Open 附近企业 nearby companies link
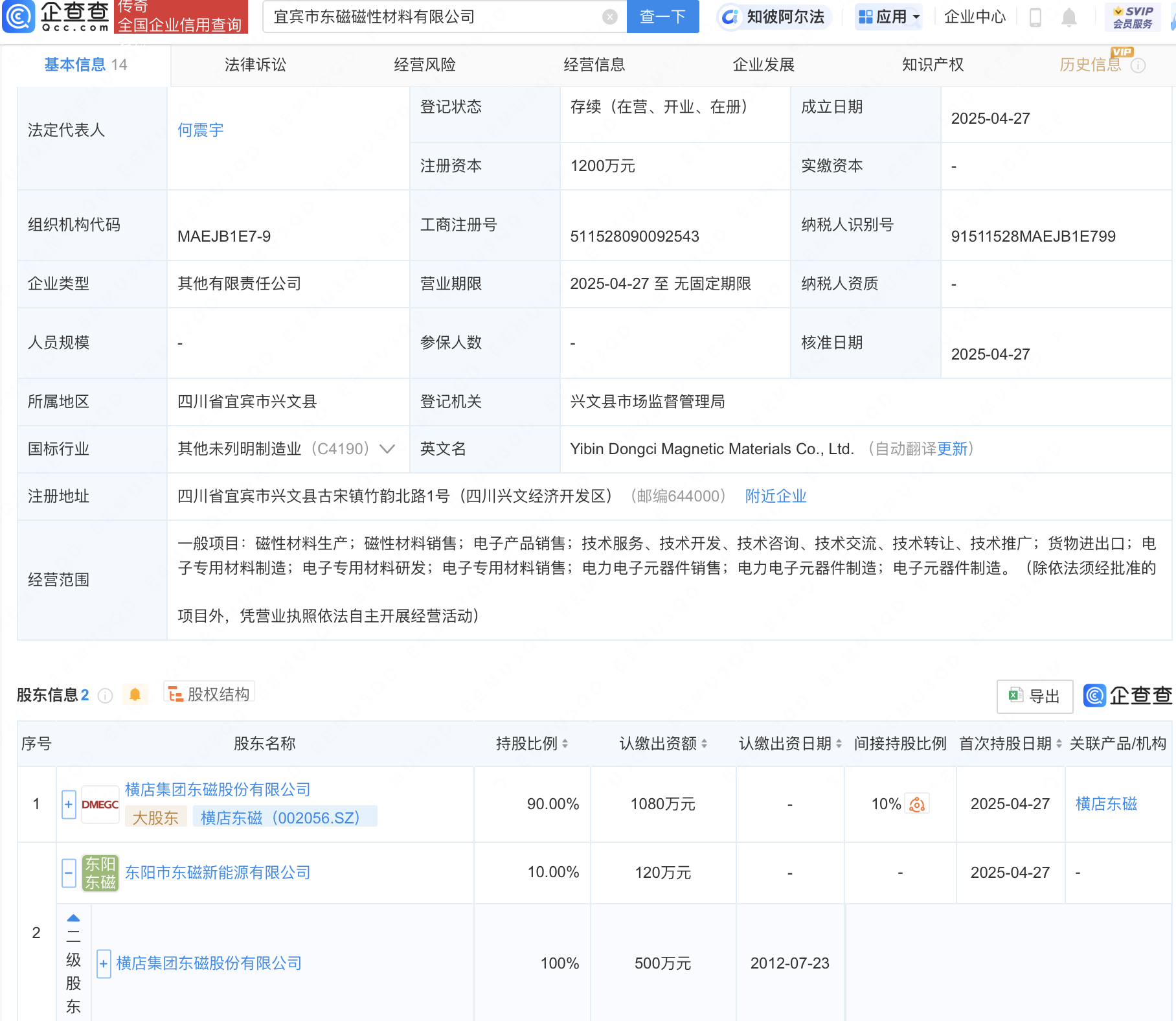 tap(776, 496)
